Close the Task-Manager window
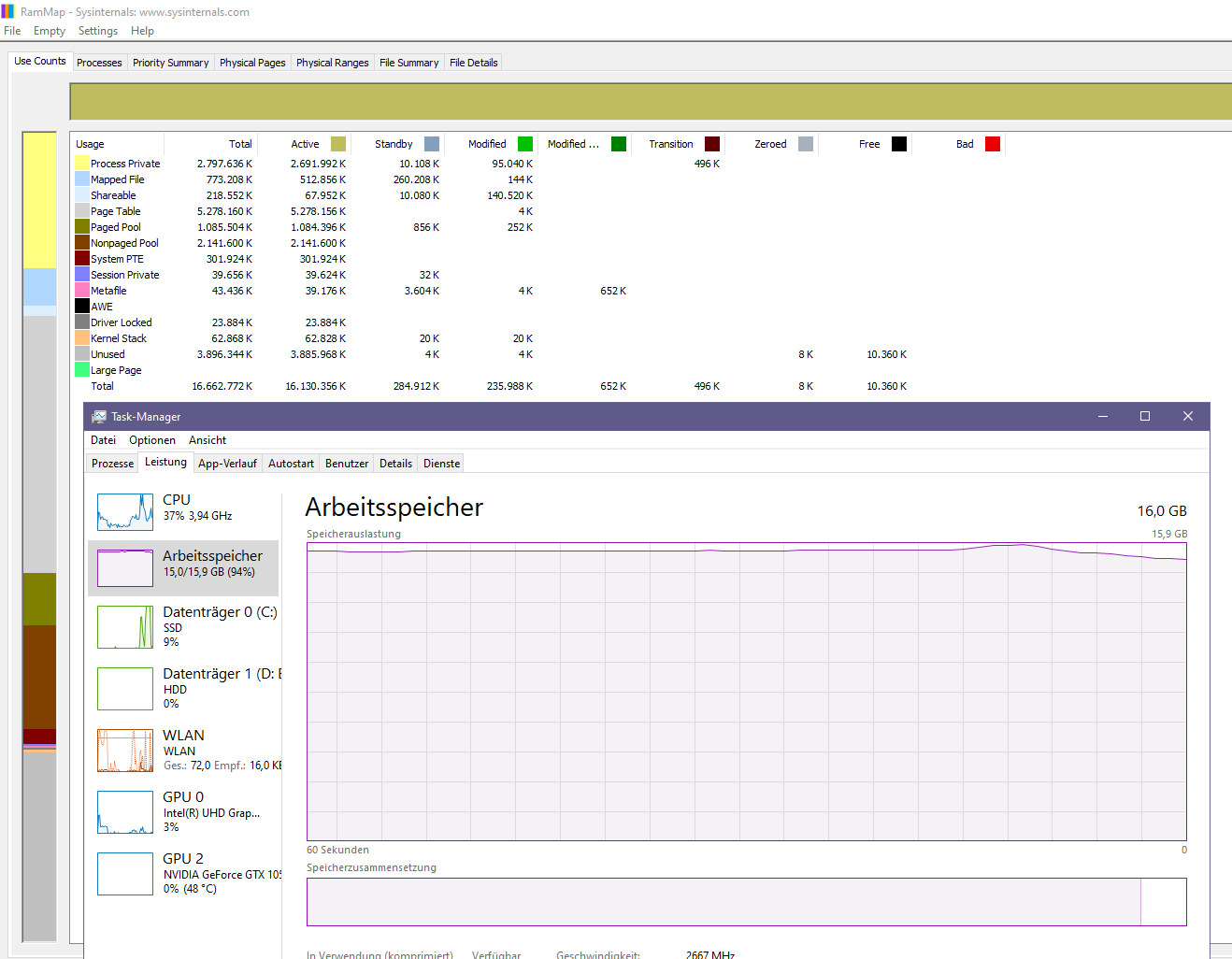Viewport: 1232px width, 959px height. click(1188, 417)
